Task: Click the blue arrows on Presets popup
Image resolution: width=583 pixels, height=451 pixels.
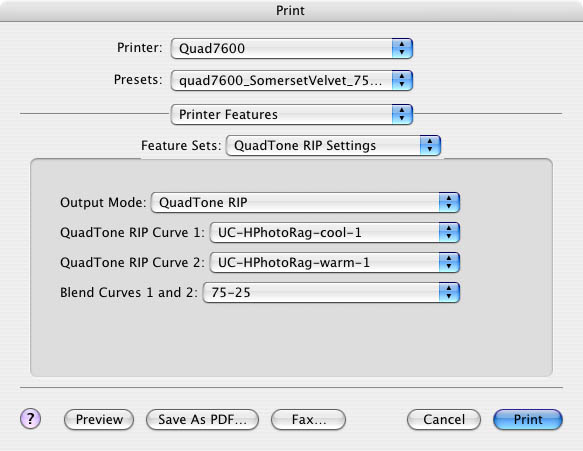Action: click(402, 80)
